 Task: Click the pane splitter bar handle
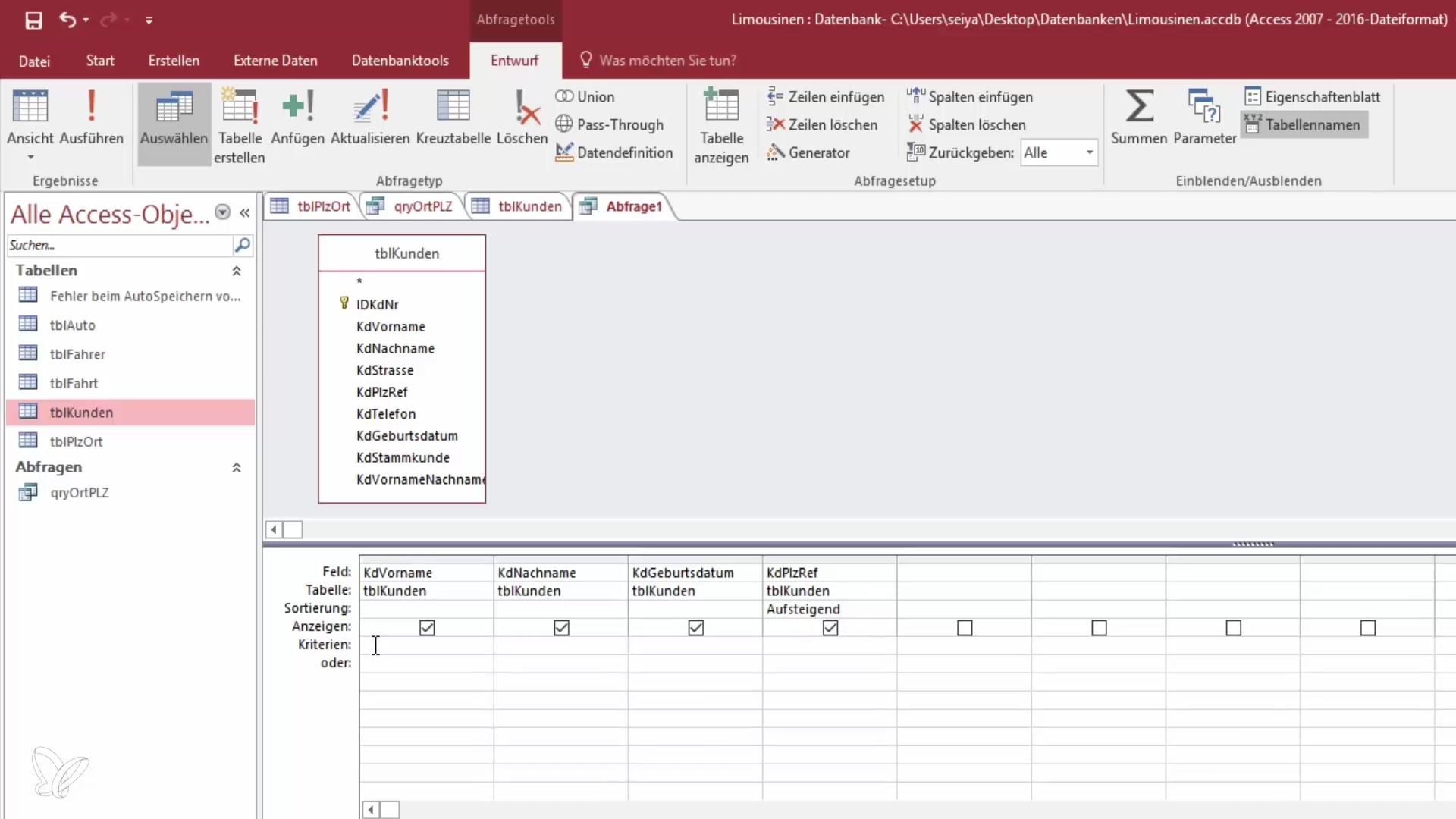pos(1253,544)
